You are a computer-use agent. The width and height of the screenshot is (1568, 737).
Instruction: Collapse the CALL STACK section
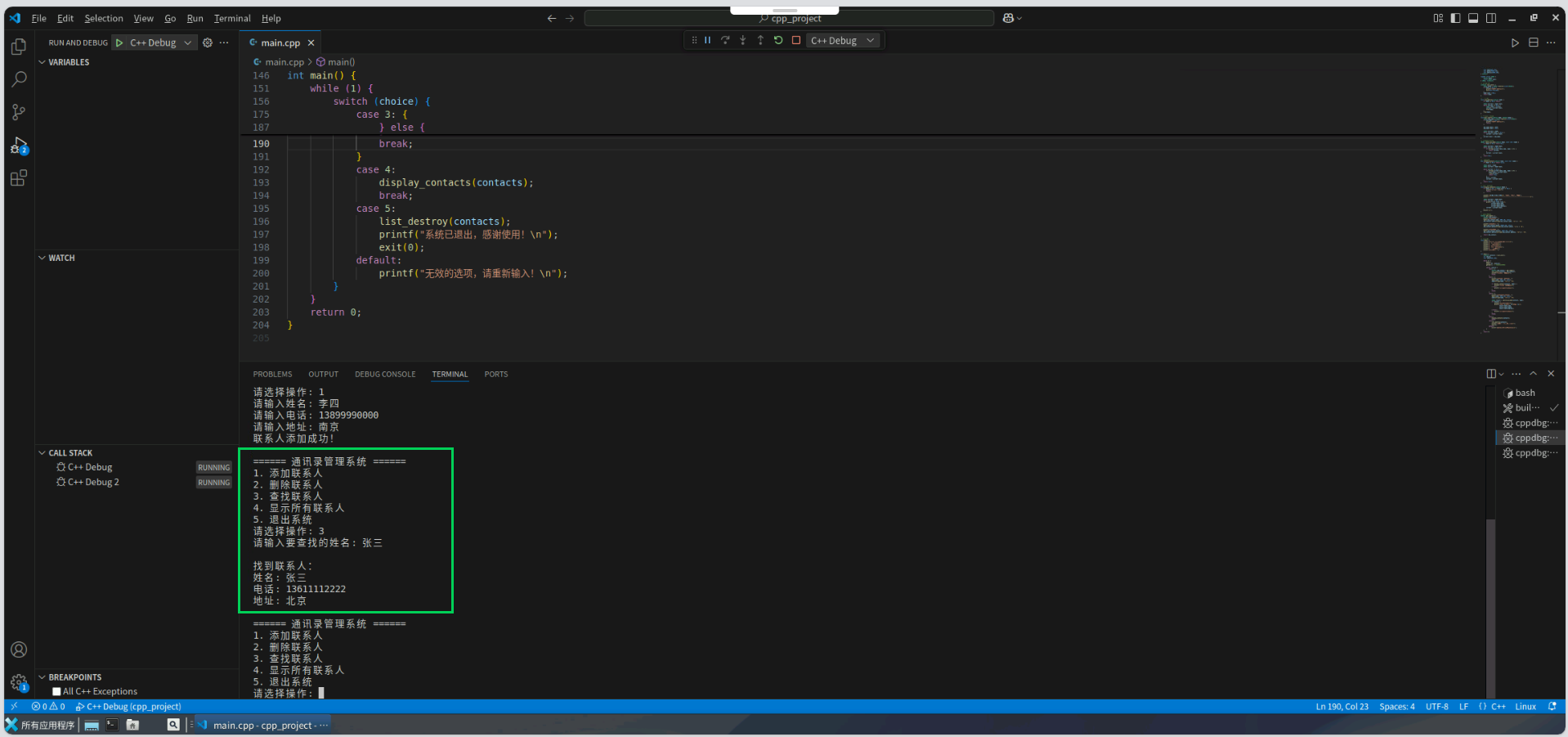tap(70, 452)
